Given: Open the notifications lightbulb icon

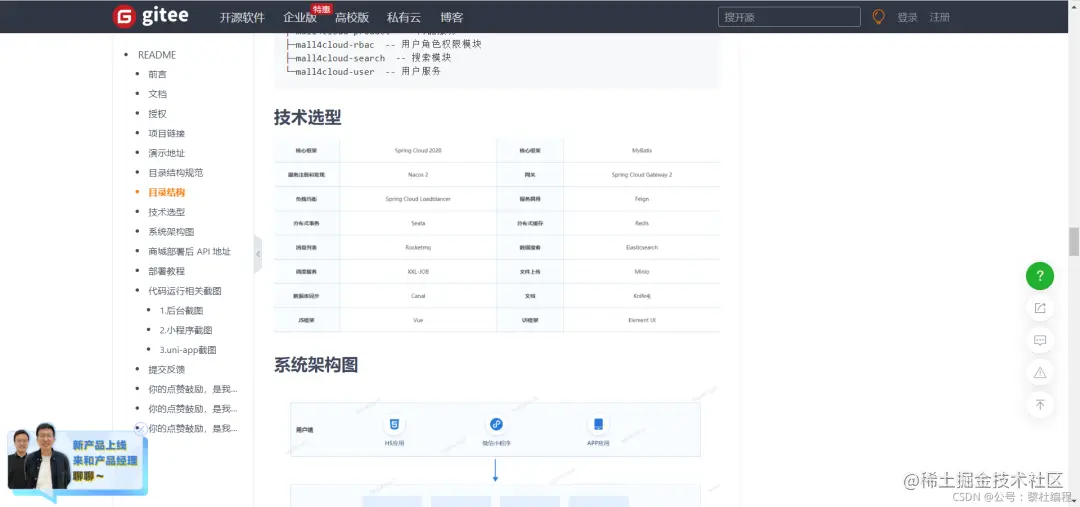Looking at the screenshot, I should tap(878, 17).
